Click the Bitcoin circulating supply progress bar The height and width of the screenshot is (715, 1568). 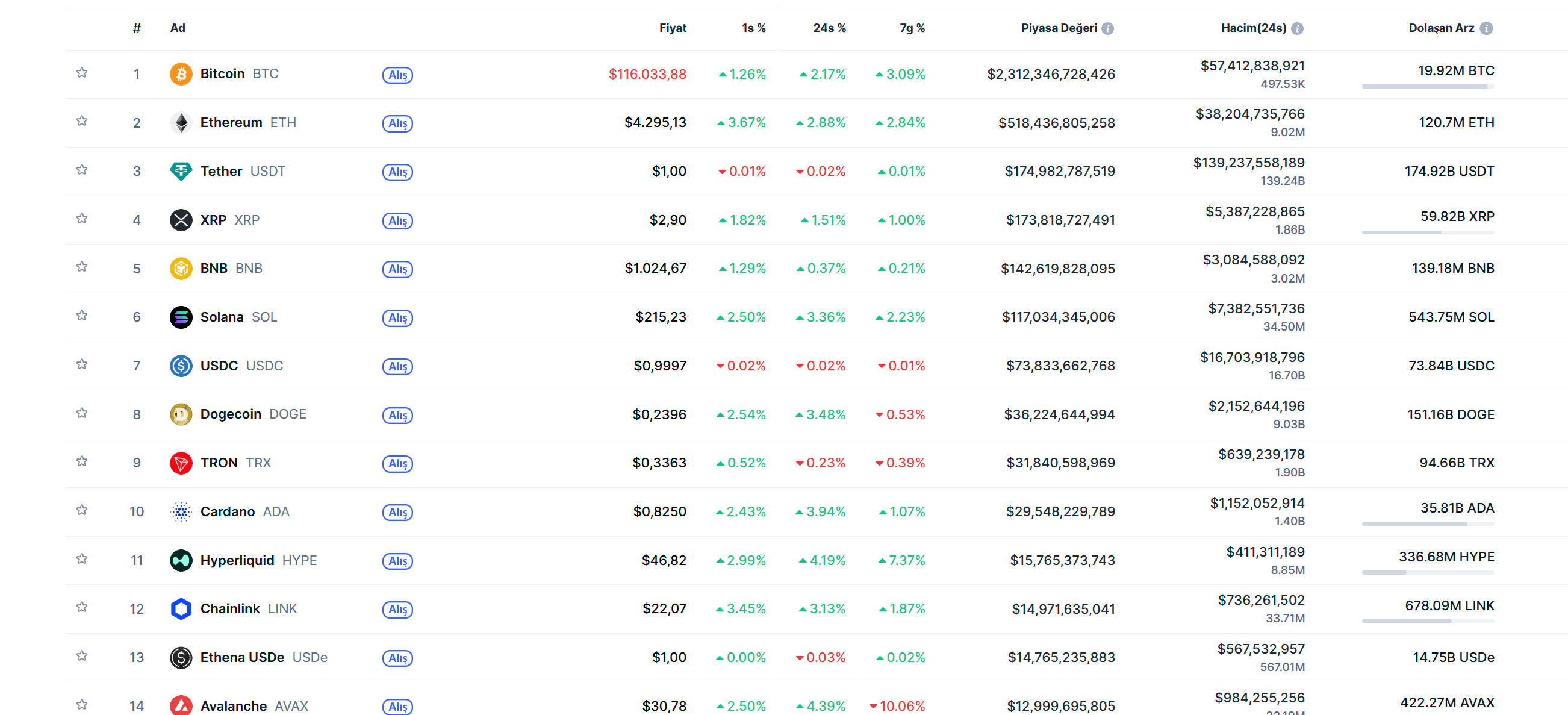1427,87
